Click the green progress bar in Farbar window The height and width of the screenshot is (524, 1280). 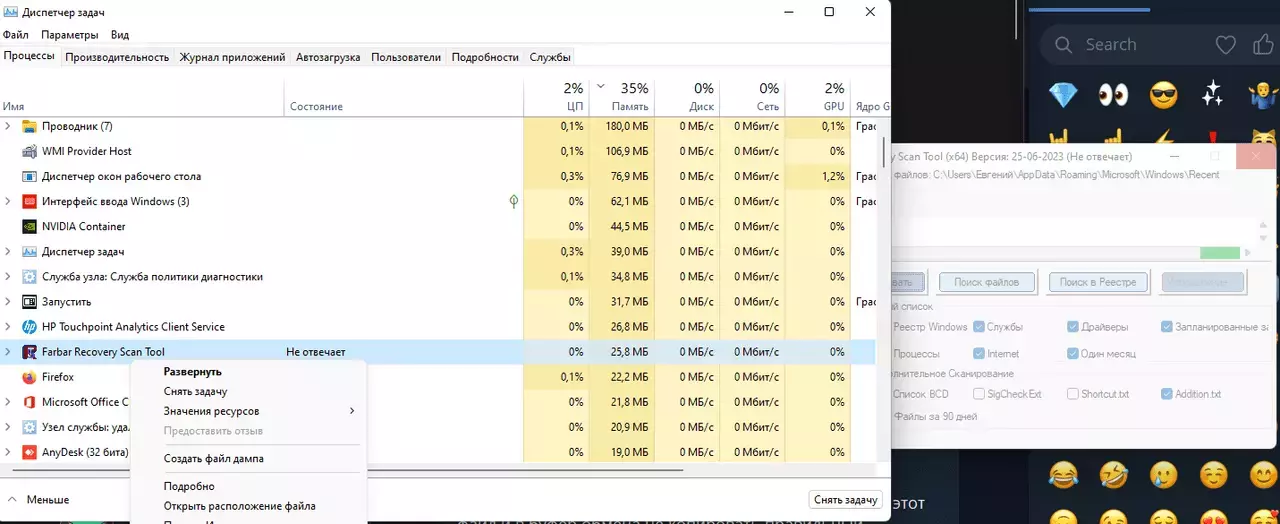[x=1220, y=253]
